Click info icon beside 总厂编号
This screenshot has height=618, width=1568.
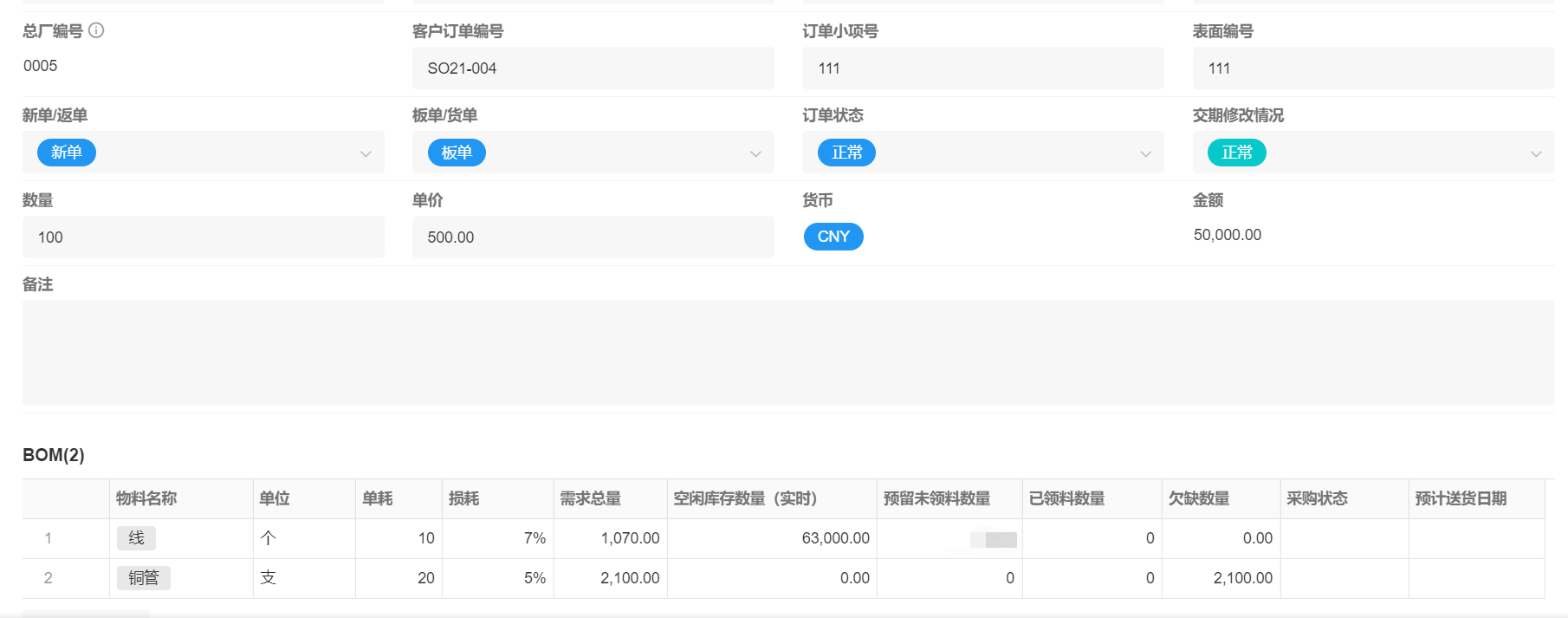coord(96,30)
